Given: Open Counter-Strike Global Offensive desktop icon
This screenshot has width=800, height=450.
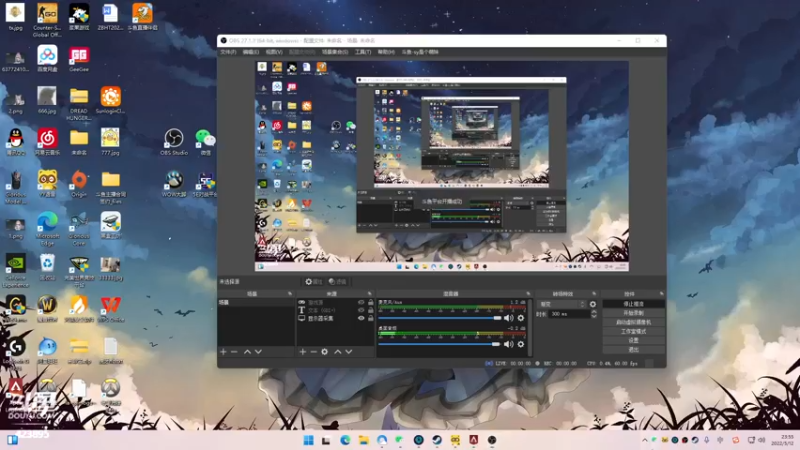Looking at the screenshot, I should [47, 19].
